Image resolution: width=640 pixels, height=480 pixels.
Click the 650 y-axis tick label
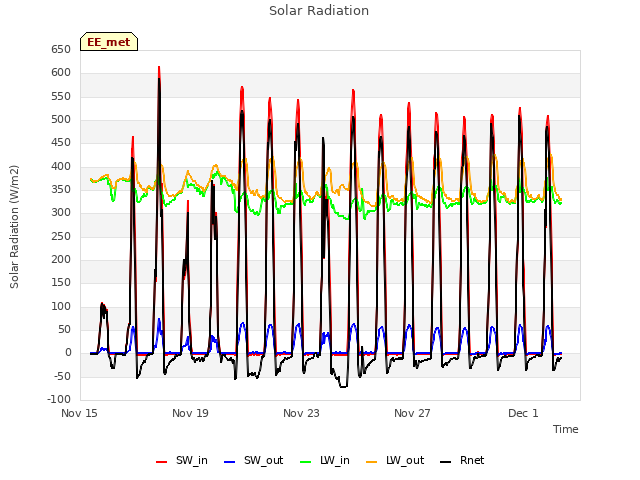61,49
